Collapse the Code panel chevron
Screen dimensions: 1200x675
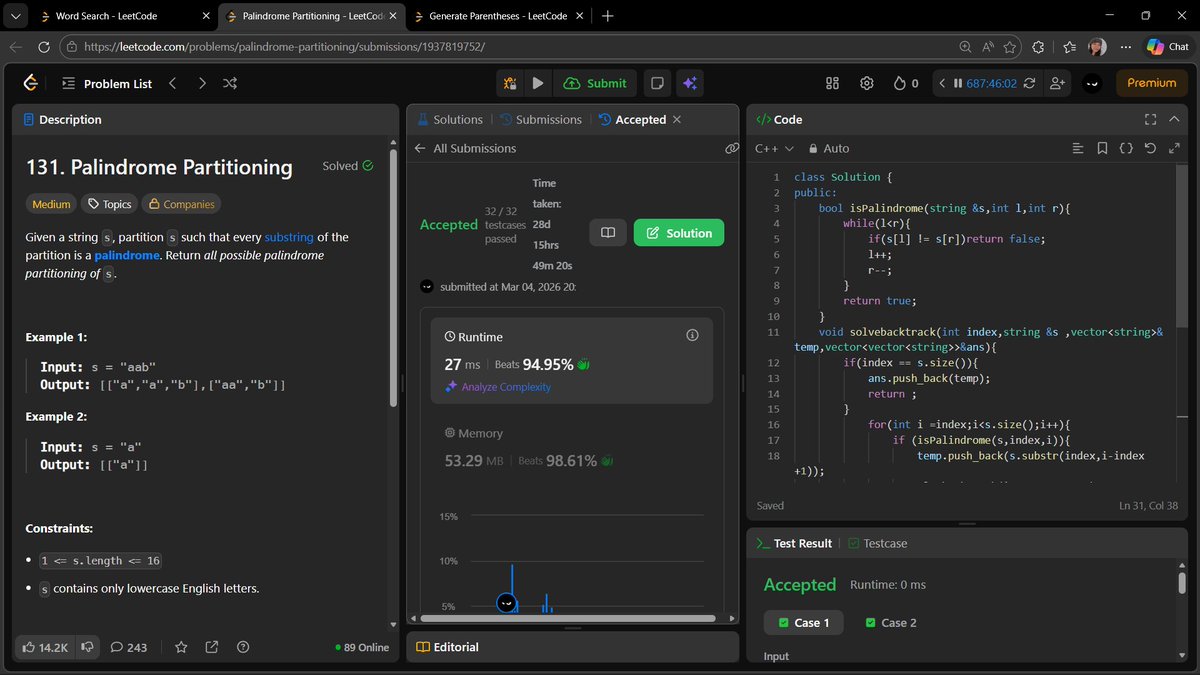1174,119
